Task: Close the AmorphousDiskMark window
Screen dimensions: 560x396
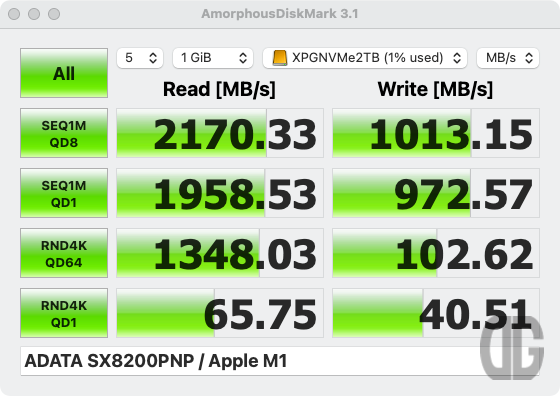Action: click(x=14, y=14)
